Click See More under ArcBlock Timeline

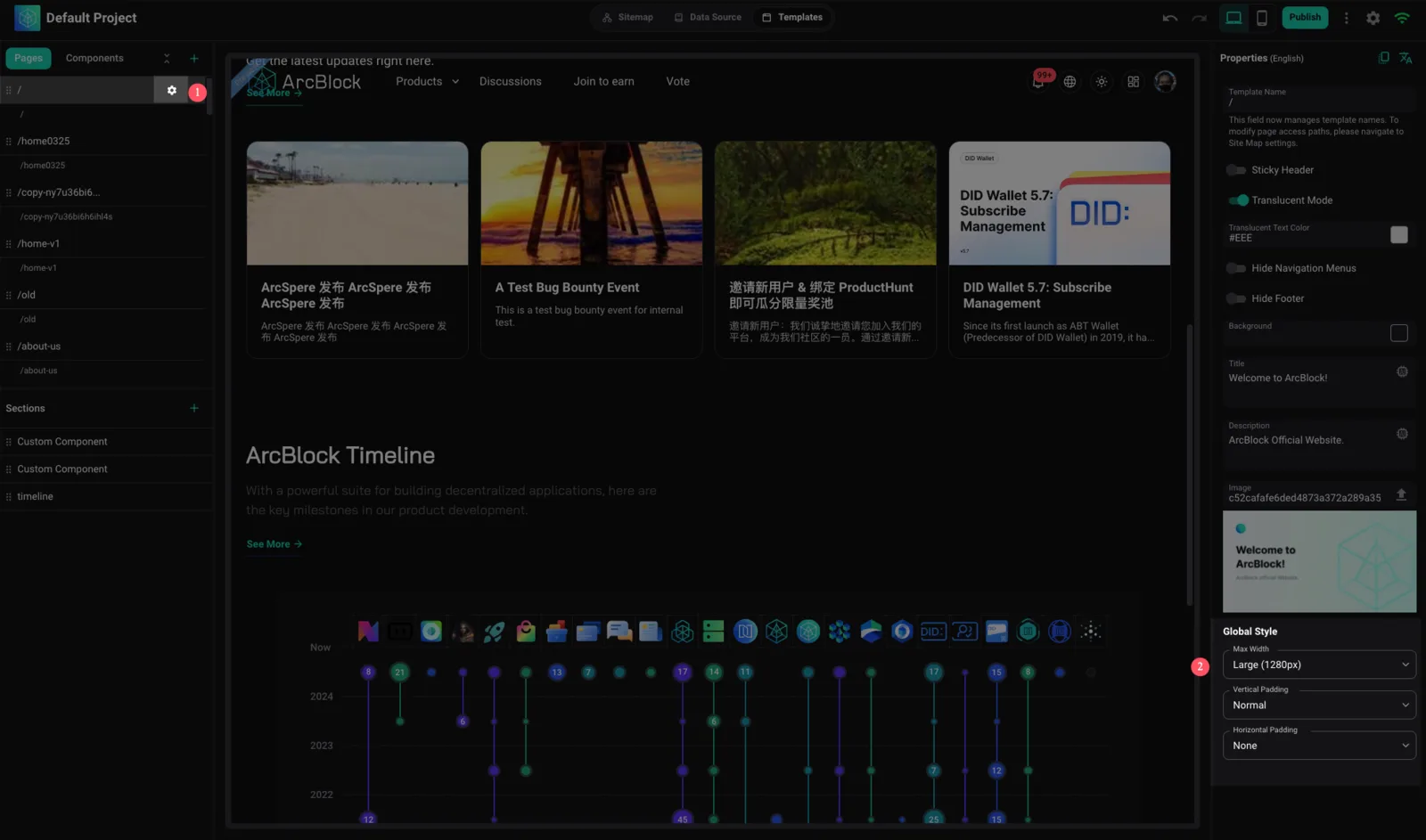275,544
